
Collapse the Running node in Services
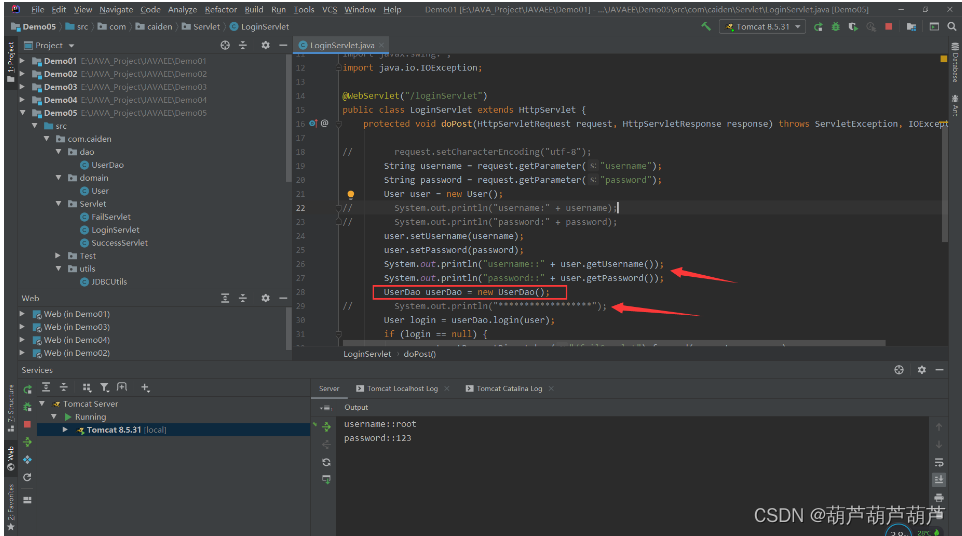point(54,416)
